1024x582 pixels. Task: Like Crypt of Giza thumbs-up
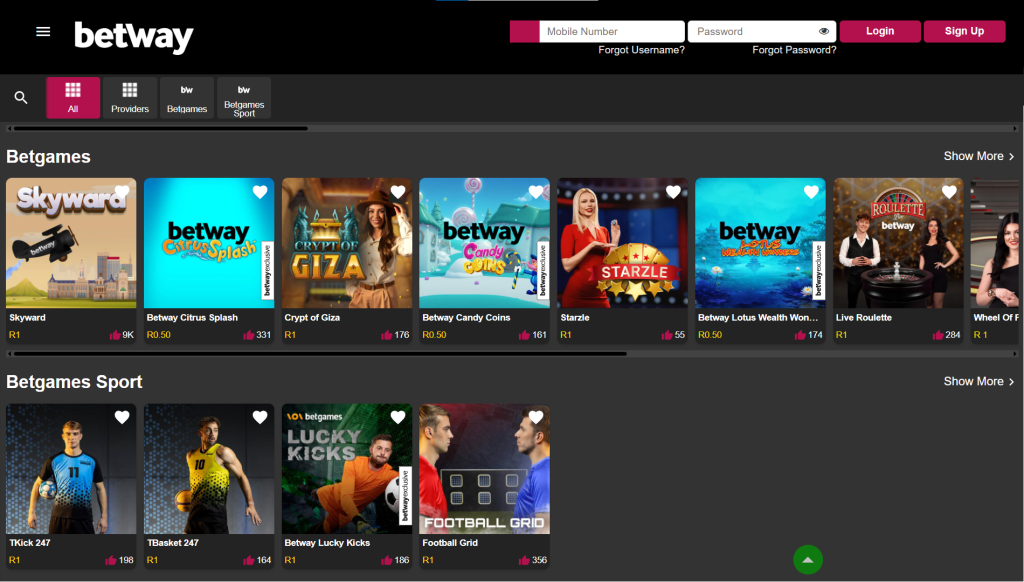coord(387,335)
